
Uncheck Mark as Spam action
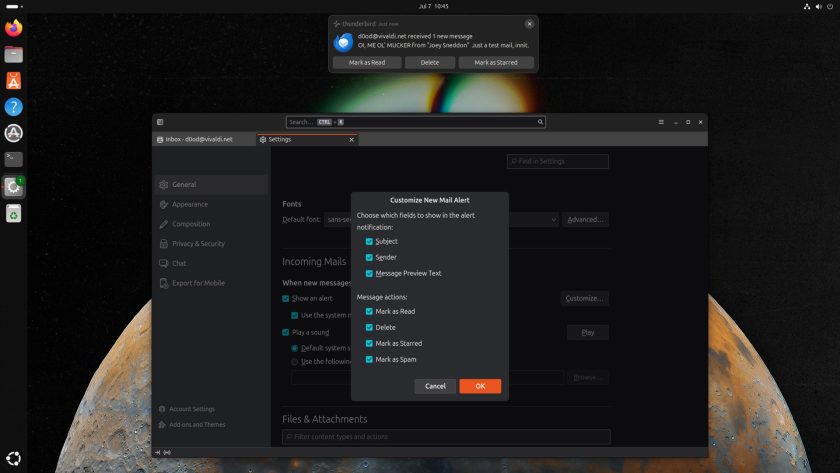[x=369, y=359]
